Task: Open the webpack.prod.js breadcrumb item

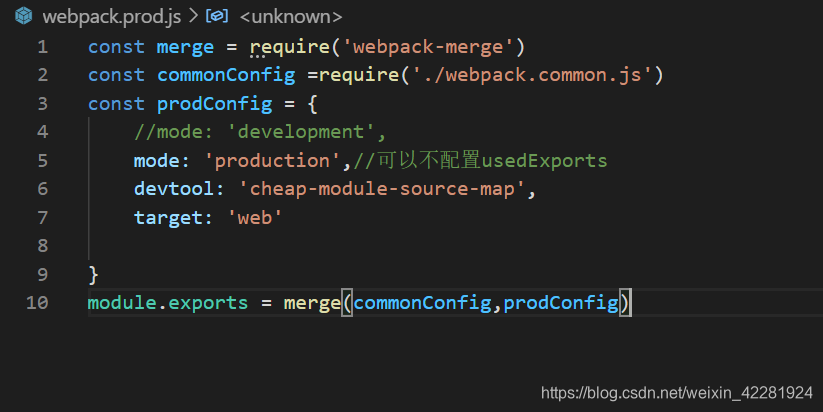Action: point(112,17)
